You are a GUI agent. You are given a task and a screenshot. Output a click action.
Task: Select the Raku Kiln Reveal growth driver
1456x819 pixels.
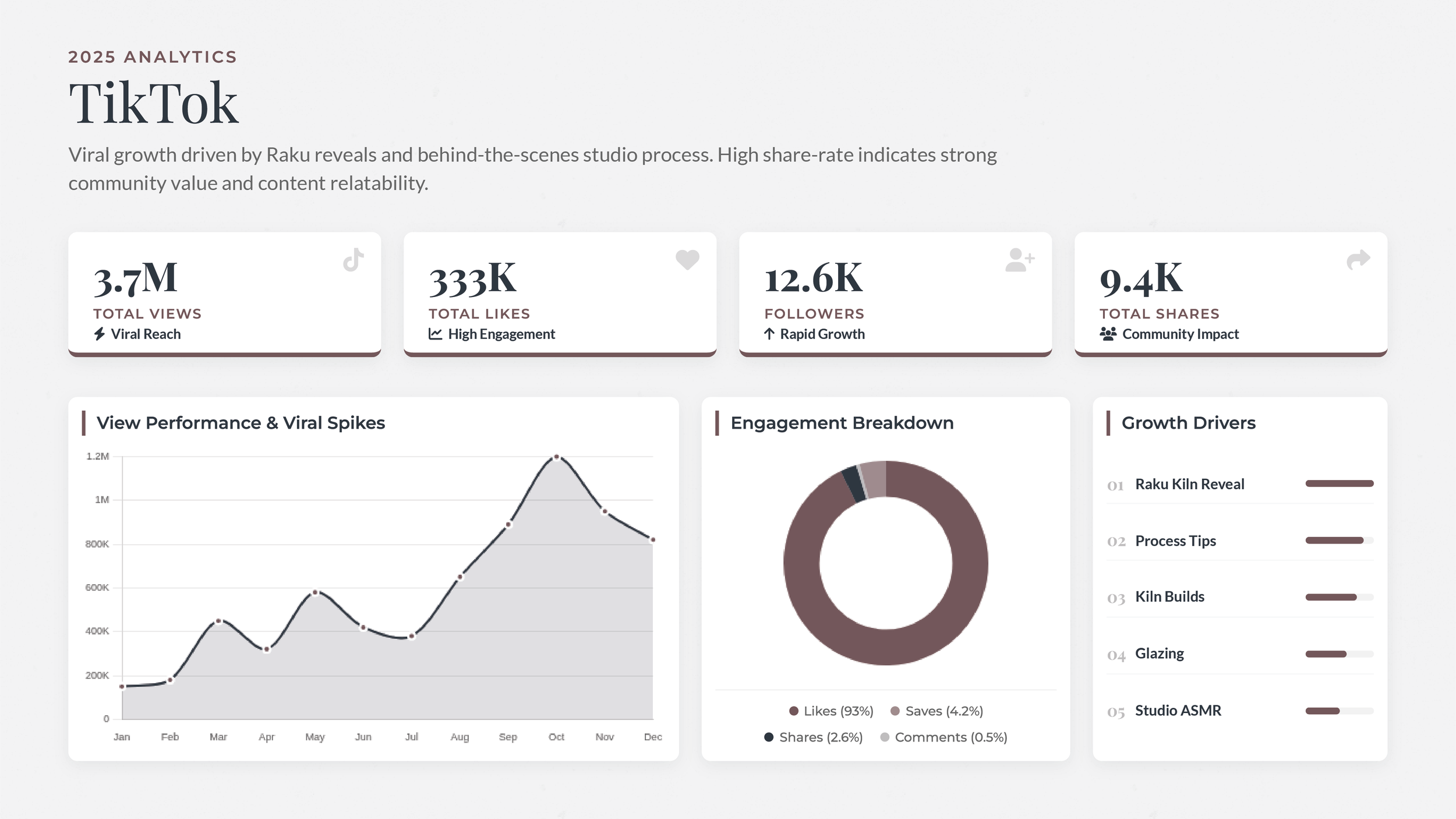coord(1189,484)
